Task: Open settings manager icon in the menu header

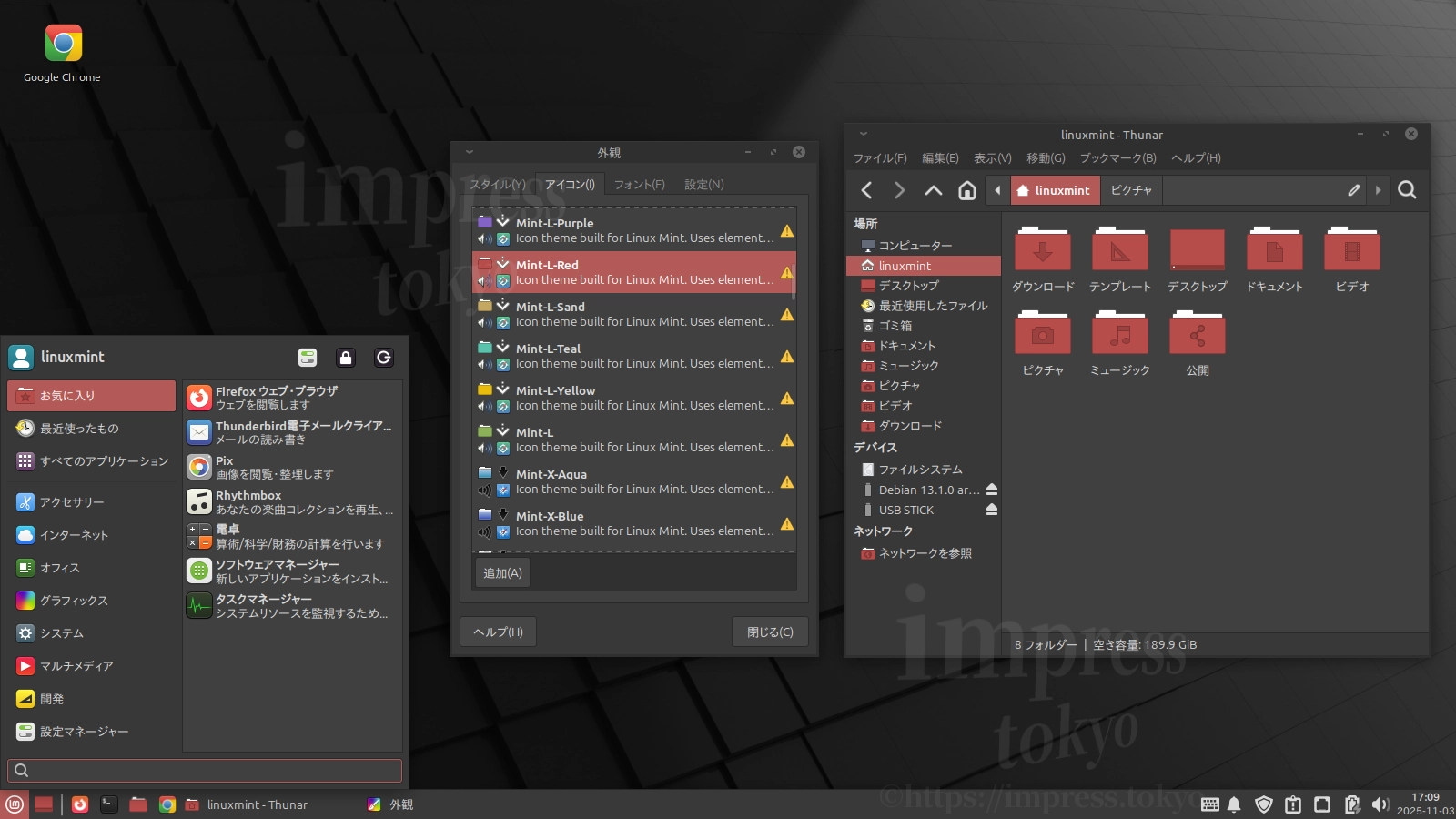Action: coord(308,358)
